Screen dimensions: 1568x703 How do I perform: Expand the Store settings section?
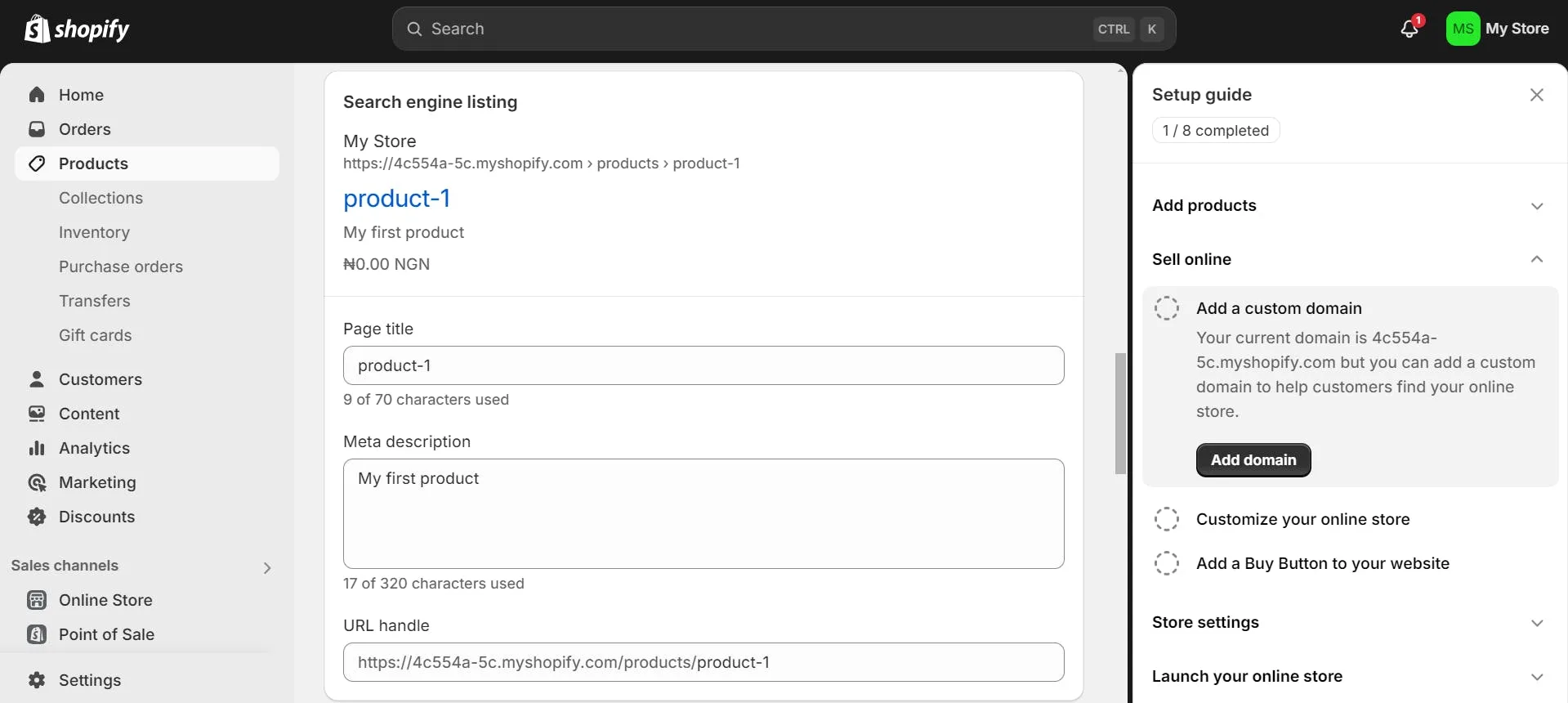[x=1536, y=623]
